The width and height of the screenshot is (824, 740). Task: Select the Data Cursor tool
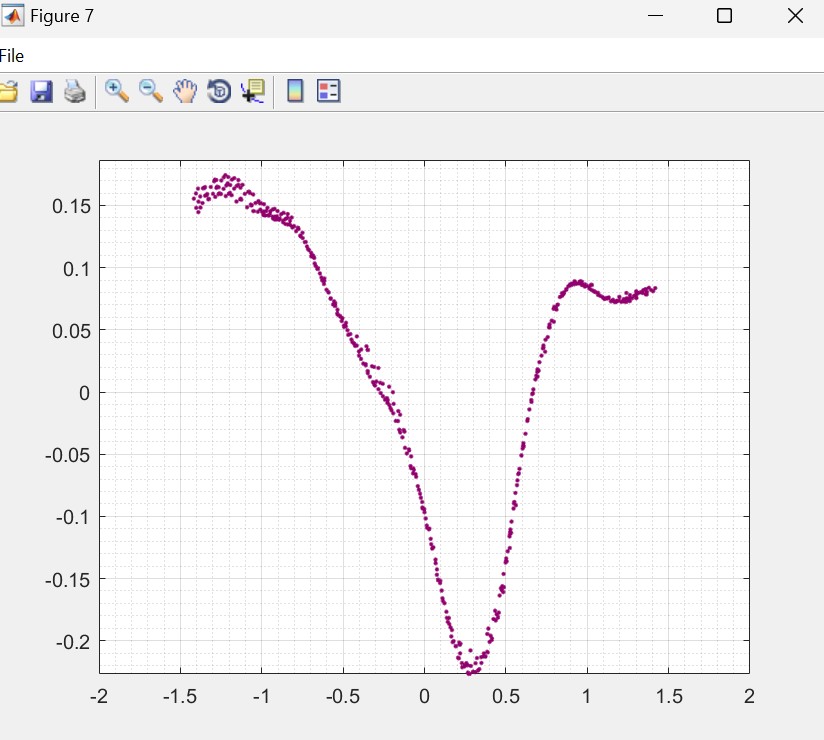(x=253, y=92)
